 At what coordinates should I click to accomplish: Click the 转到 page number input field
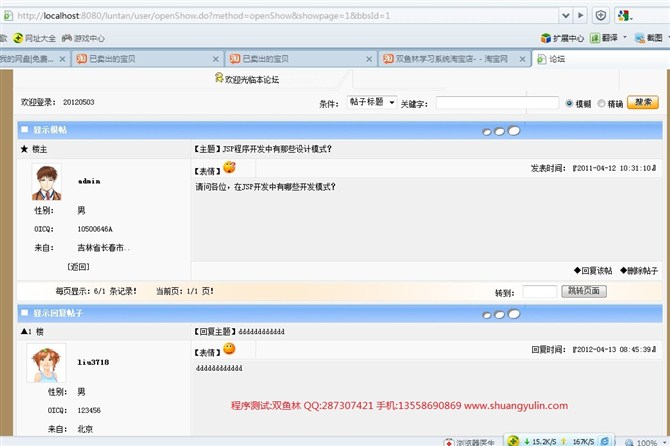click(540, 292)
